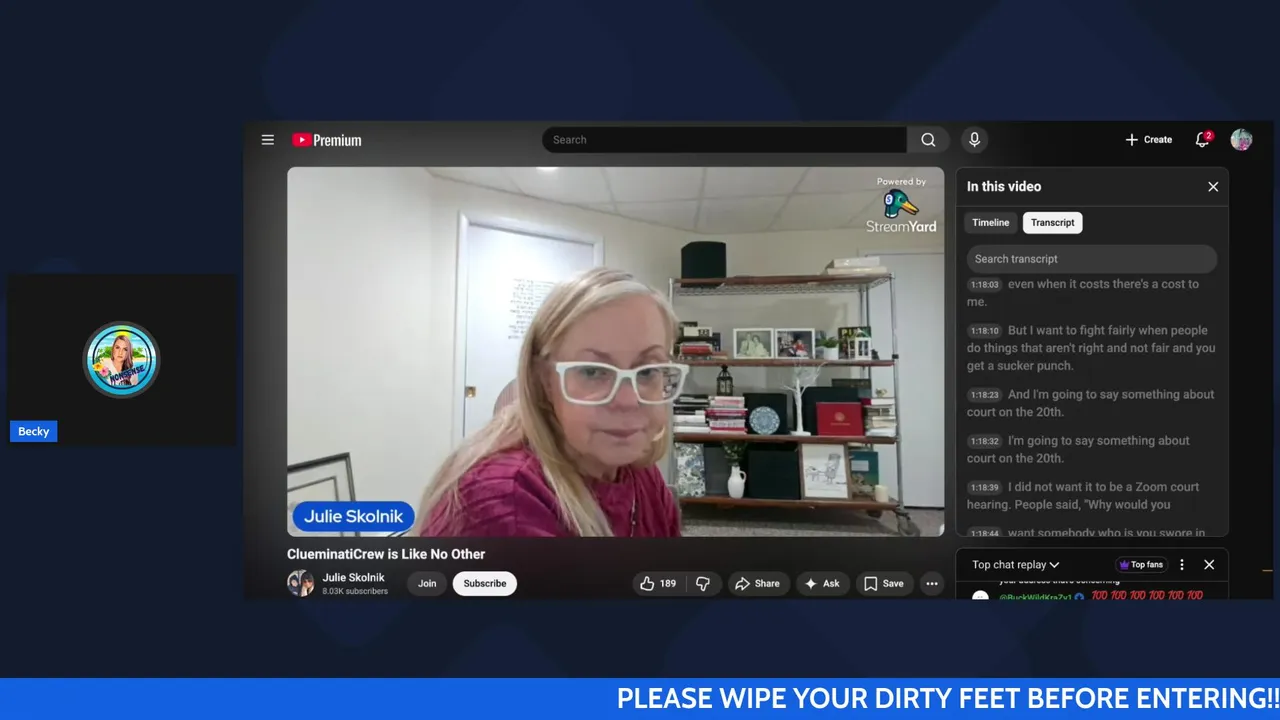Jump to transcript timestamp 1:18:10
The image size is (1280, 720).
[x=985, y=331]
